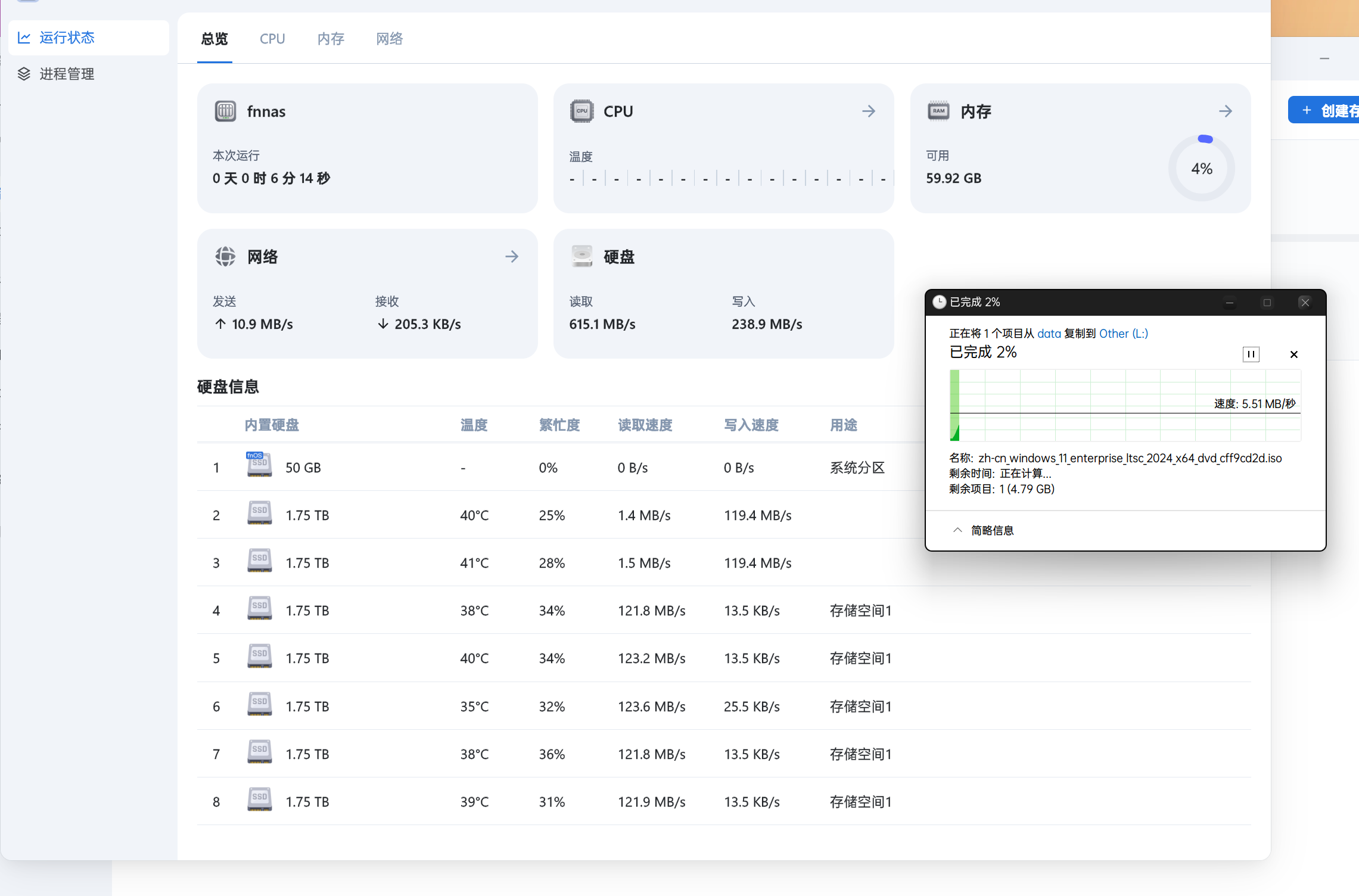Click the blue 创建 button in background window
1359x896 pixels.
(x=1324, y=110)
